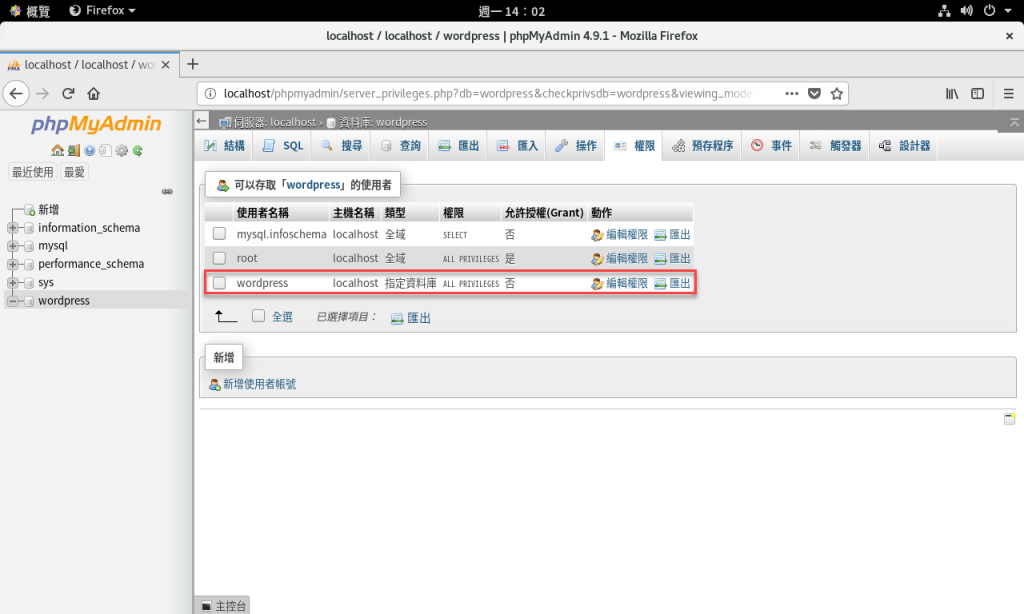This screenshot has height=614, width=1024.
Task: Click the network status tray icon
Action: coord(944,10)
